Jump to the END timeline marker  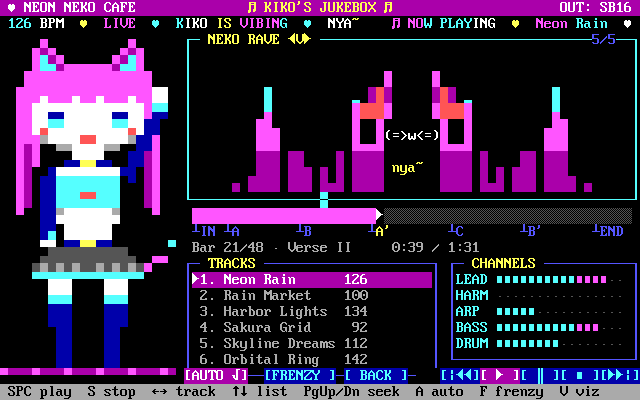click(x=608, y=231)
